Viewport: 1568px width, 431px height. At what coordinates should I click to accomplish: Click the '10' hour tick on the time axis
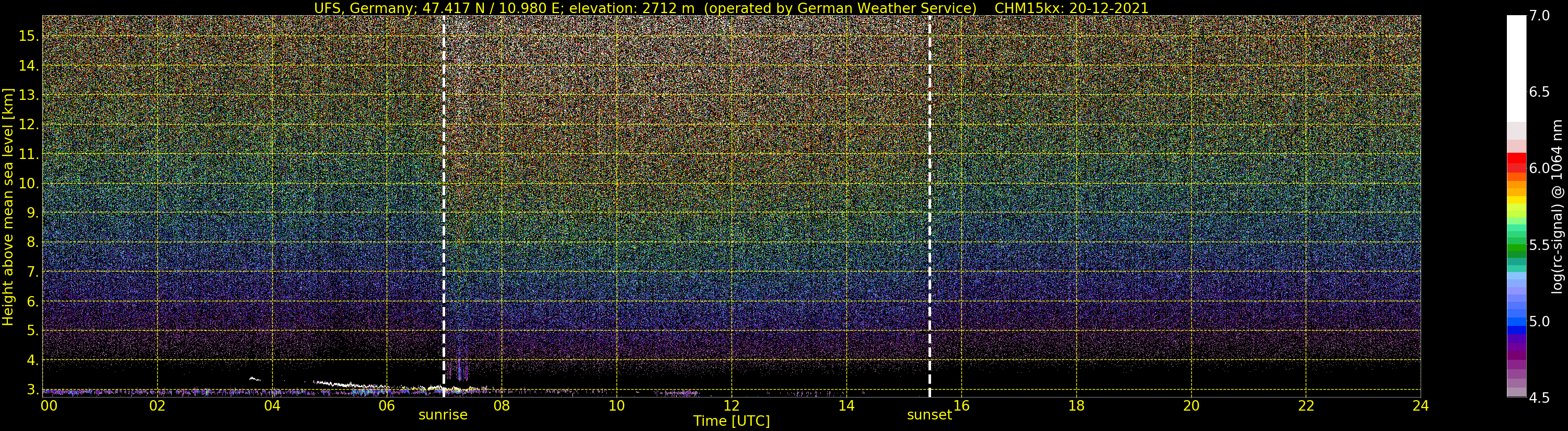click(x=617, y=406)
